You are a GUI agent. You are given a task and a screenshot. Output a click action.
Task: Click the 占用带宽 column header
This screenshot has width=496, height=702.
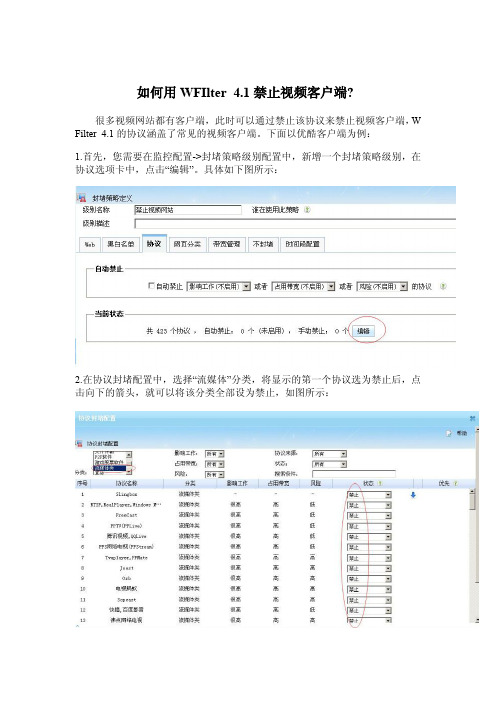[x=278, y=484]
